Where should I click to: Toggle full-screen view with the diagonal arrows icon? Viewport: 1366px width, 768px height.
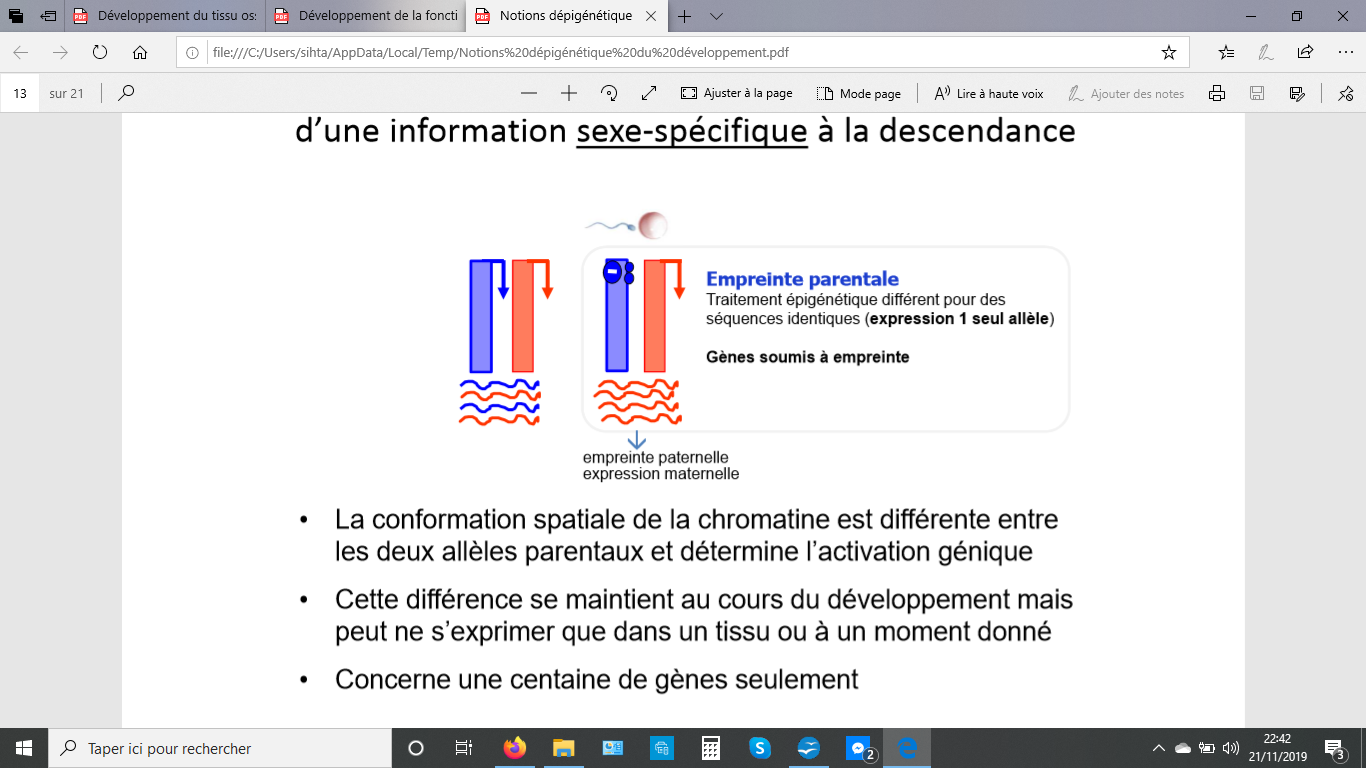click(649, 93)
